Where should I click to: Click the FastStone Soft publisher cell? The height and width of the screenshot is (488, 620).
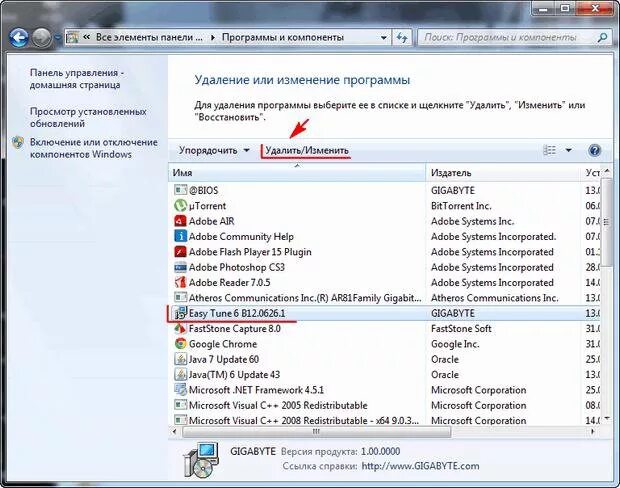tap(461, 328)
